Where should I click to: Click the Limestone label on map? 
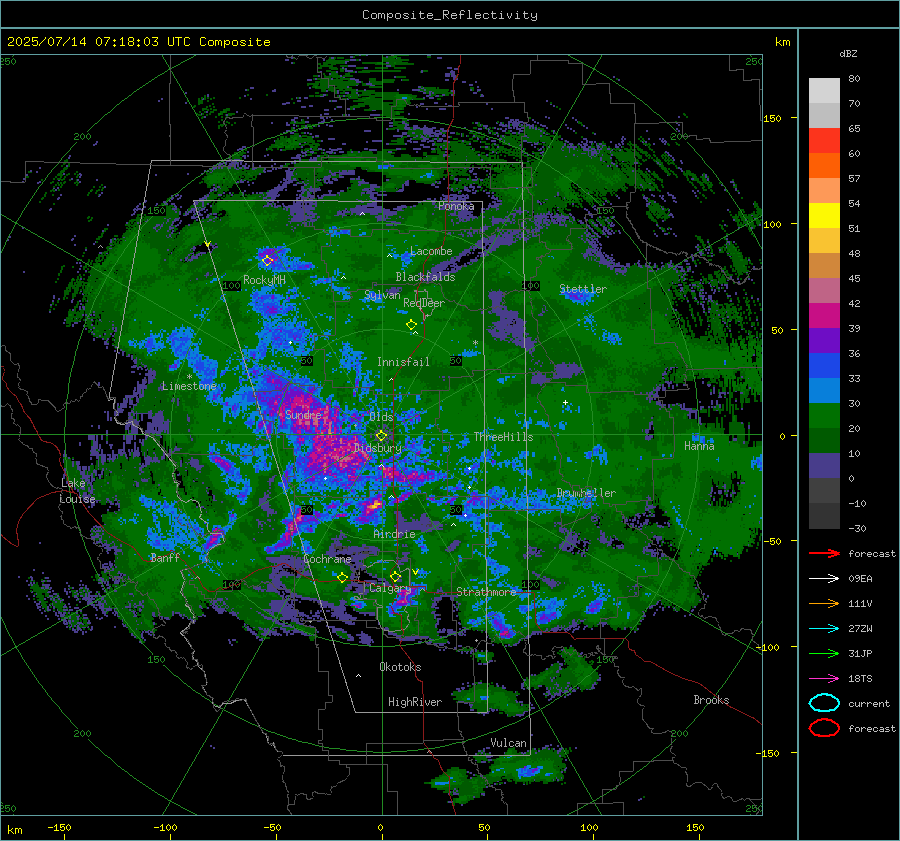click(x=189, y=386)
